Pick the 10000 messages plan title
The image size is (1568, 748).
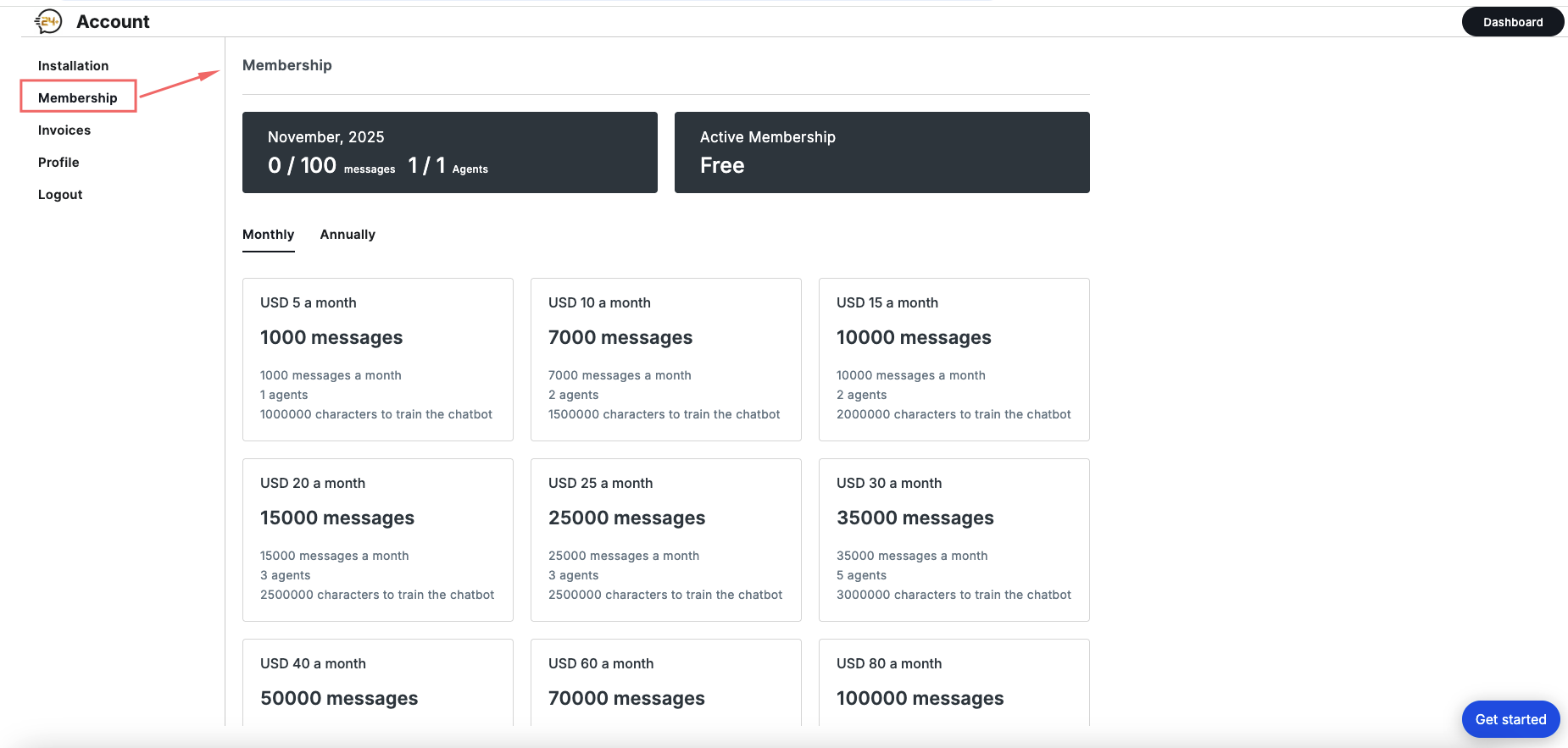(x=914, y=337)
